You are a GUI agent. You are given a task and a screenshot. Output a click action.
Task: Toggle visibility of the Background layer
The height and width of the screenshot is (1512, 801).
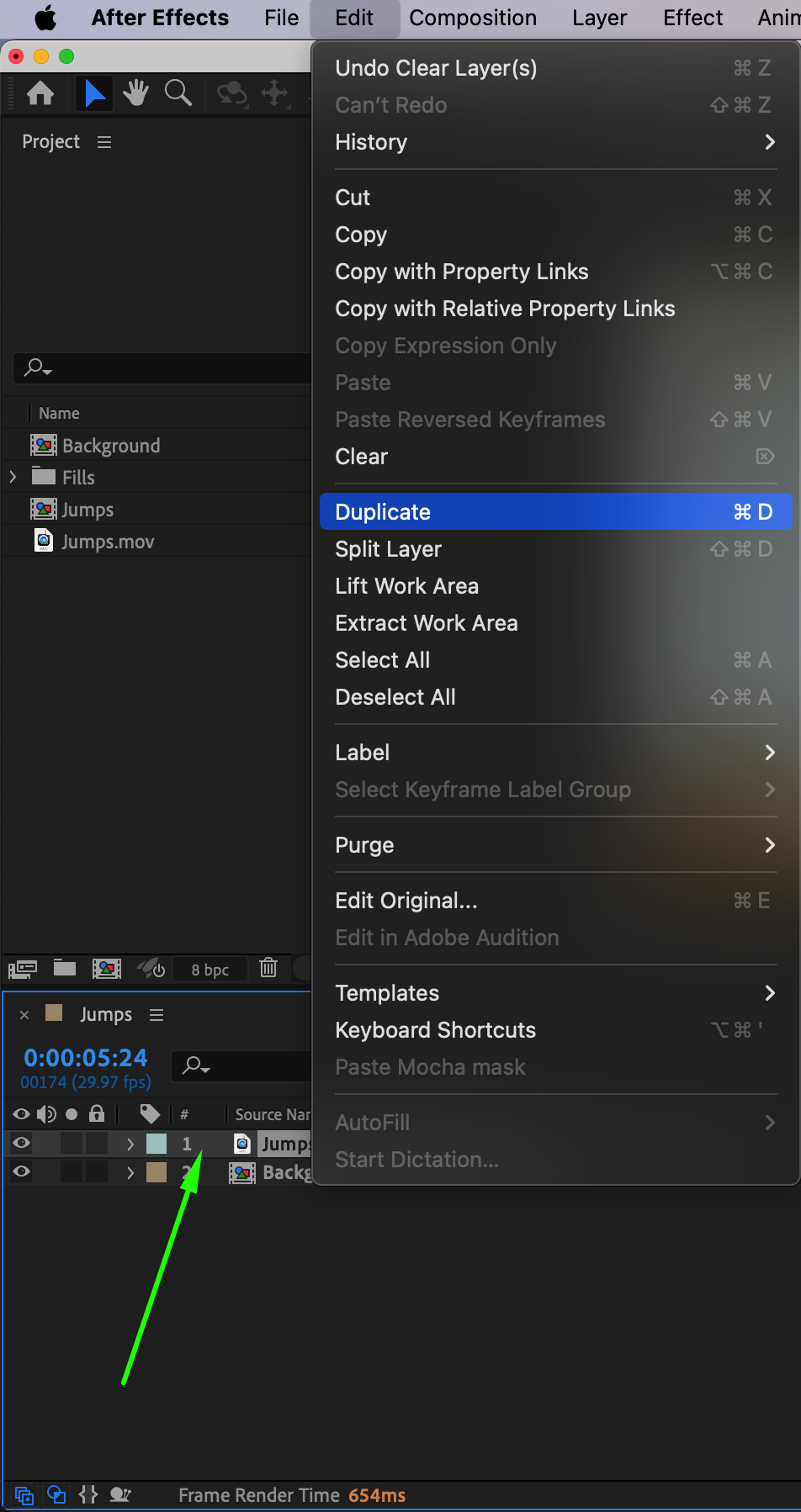[22, 1171]
